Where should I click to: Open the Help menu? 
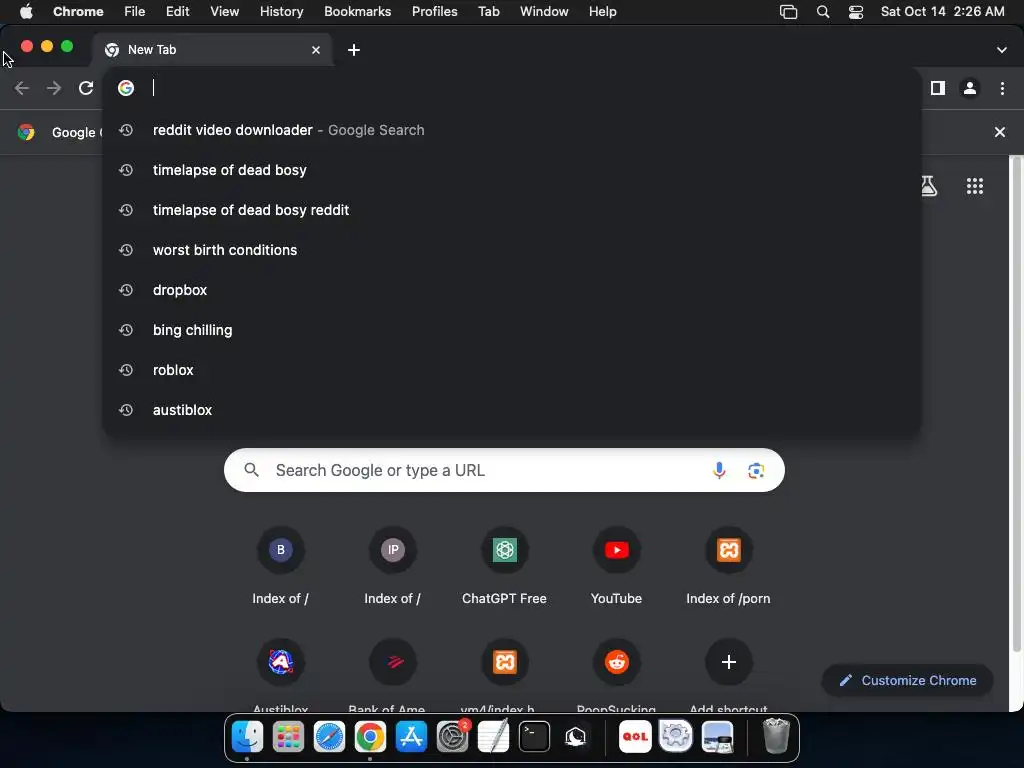[x=602, y=12]
